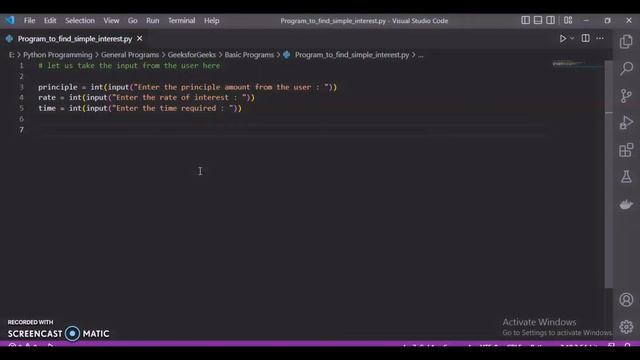
Task: Click the minimap code preview
Action: point(568,64)
